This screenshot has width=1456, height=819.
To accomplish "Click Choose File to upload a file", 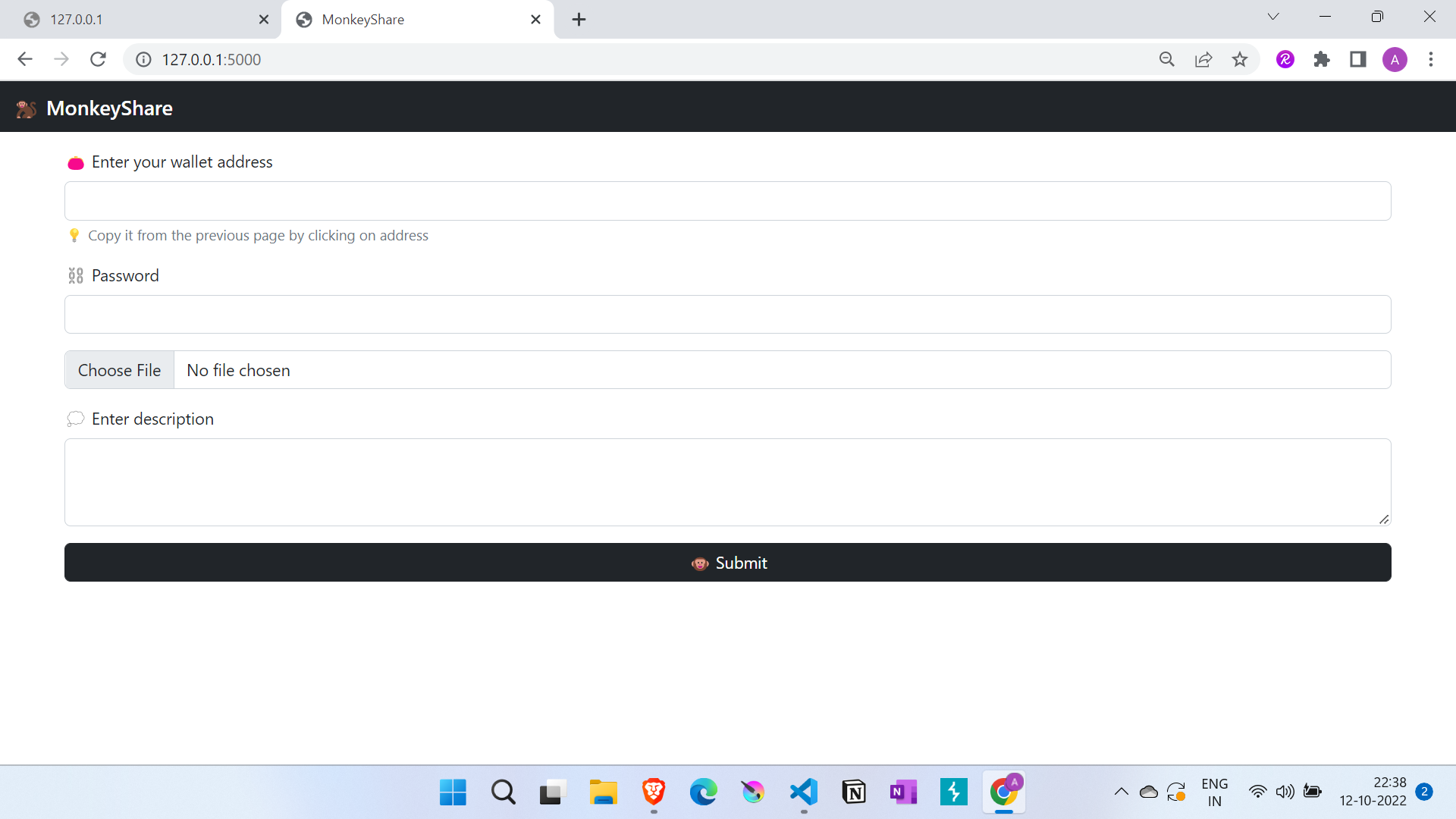I will click(119, 370).
